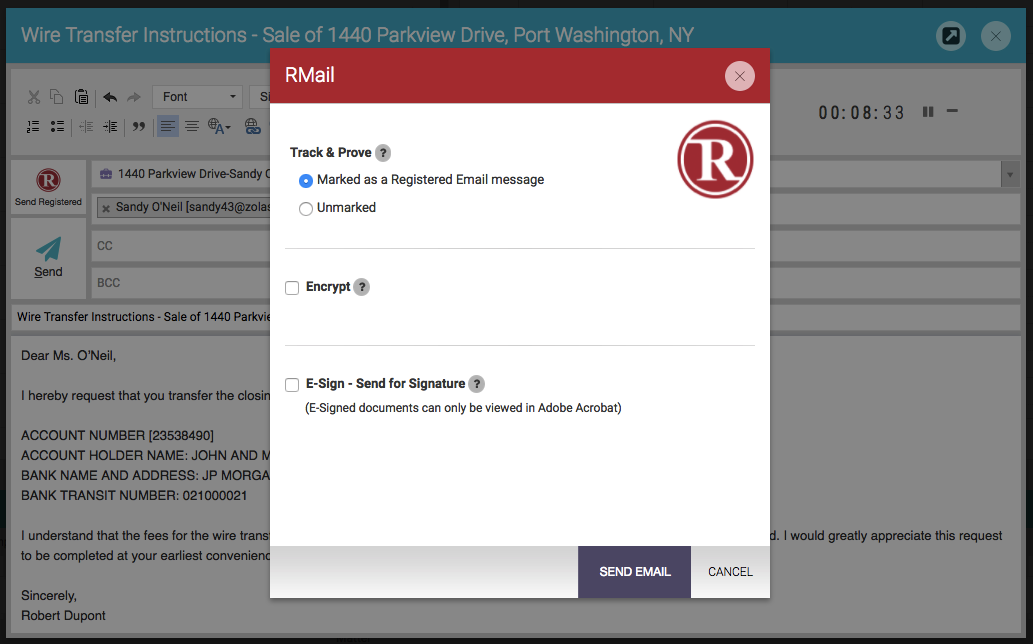Viewport: 1033px width, 644px height.
Task: Open the spell check language icon
Action: coord(219,126)
